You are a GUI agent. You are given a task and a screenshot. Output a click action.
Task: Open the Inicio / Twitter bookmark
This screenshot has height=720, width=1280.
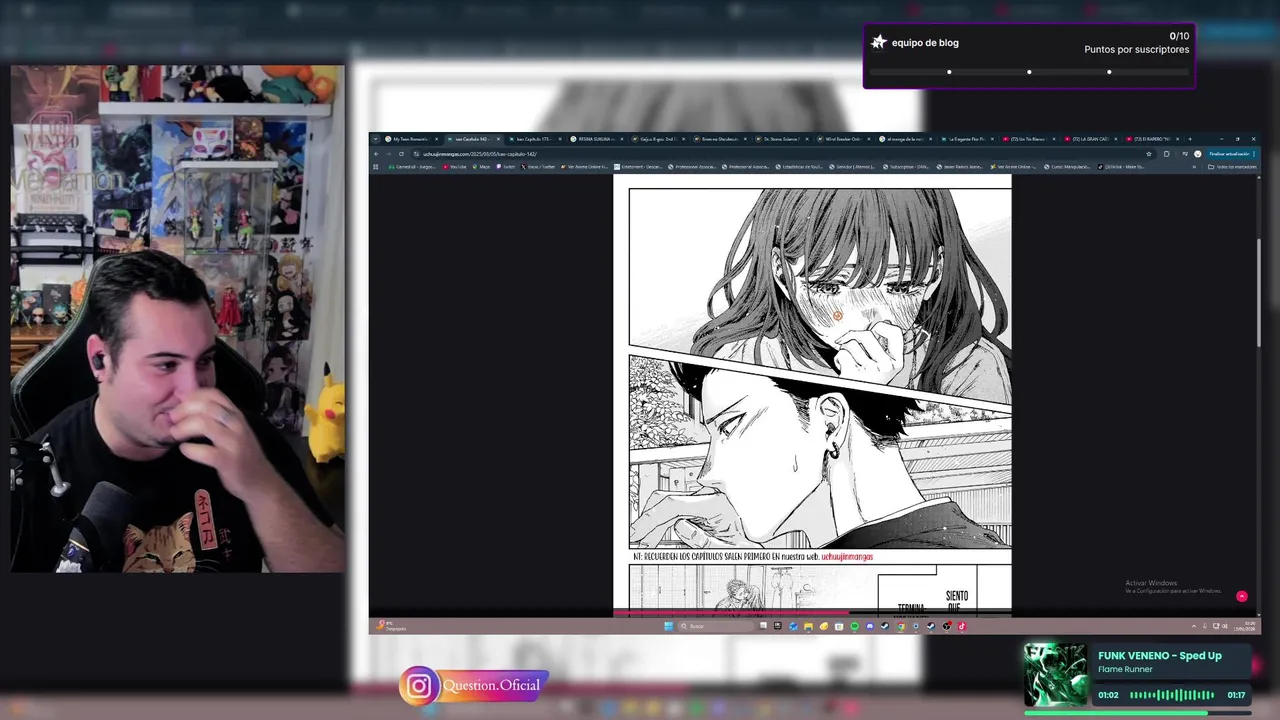pyautogui.click(x=537, y=166)
